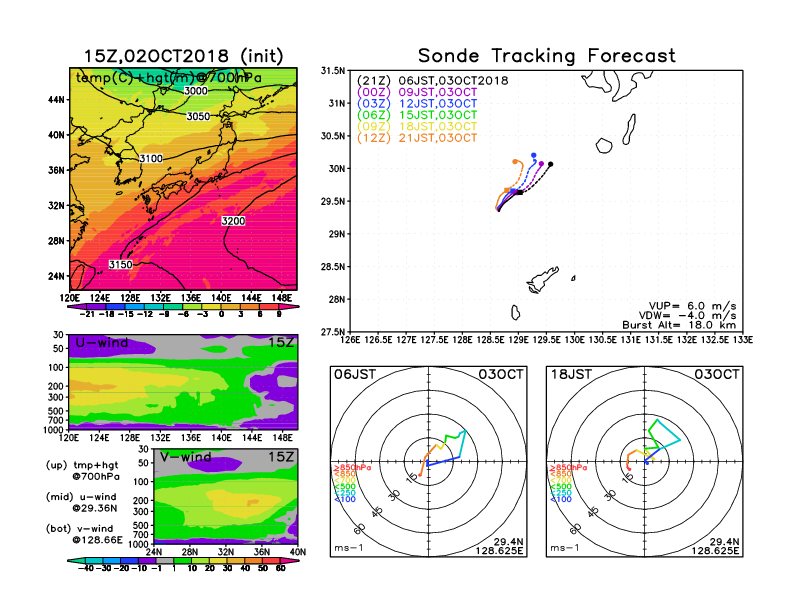Image resolution: width=792 pixels, height=612 pixels.
Task: Click the "(mid) u-wind @29.36N" caption
Action: pyautogui.click(x=81, y=502)
